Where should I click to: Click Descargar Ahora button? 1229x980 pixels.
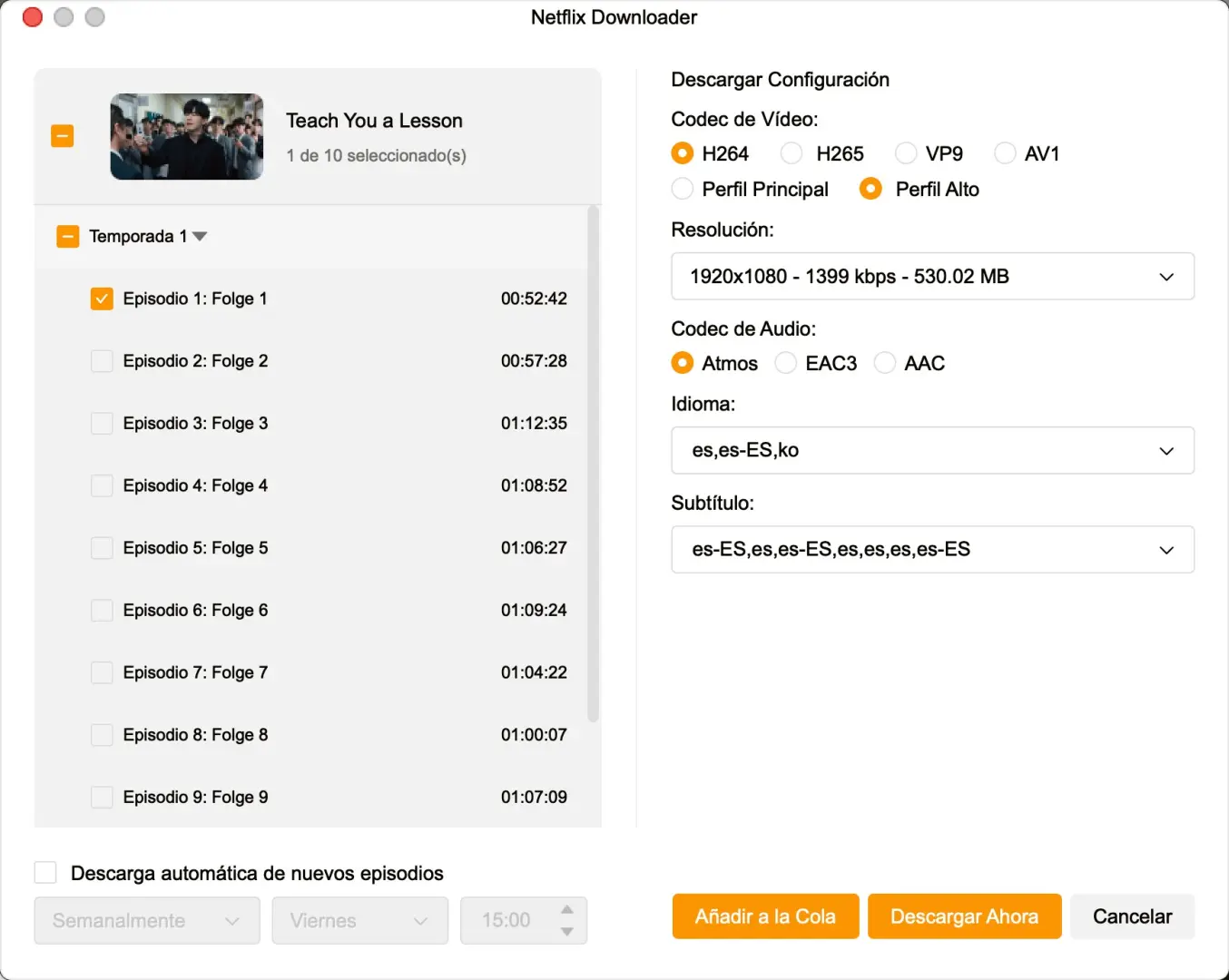pyautogui.click(x=964, y=916)
